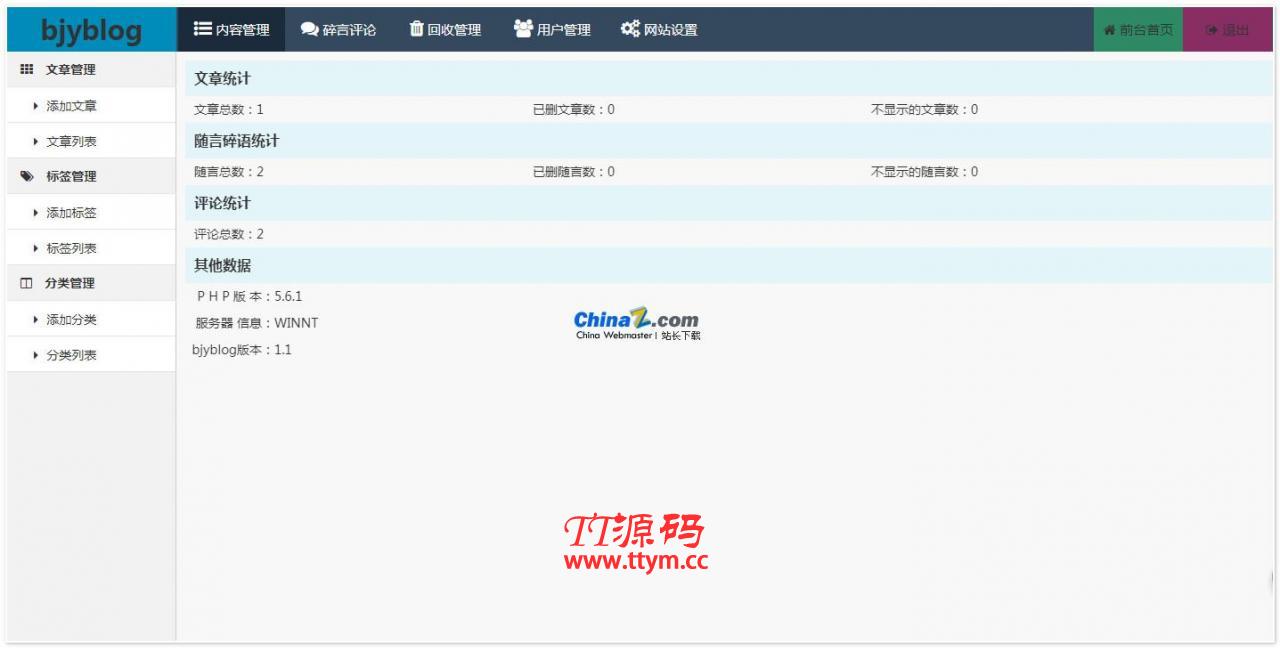Click the arrow before 添加标签
1280x648 pixels.
[x=37, y=213]
